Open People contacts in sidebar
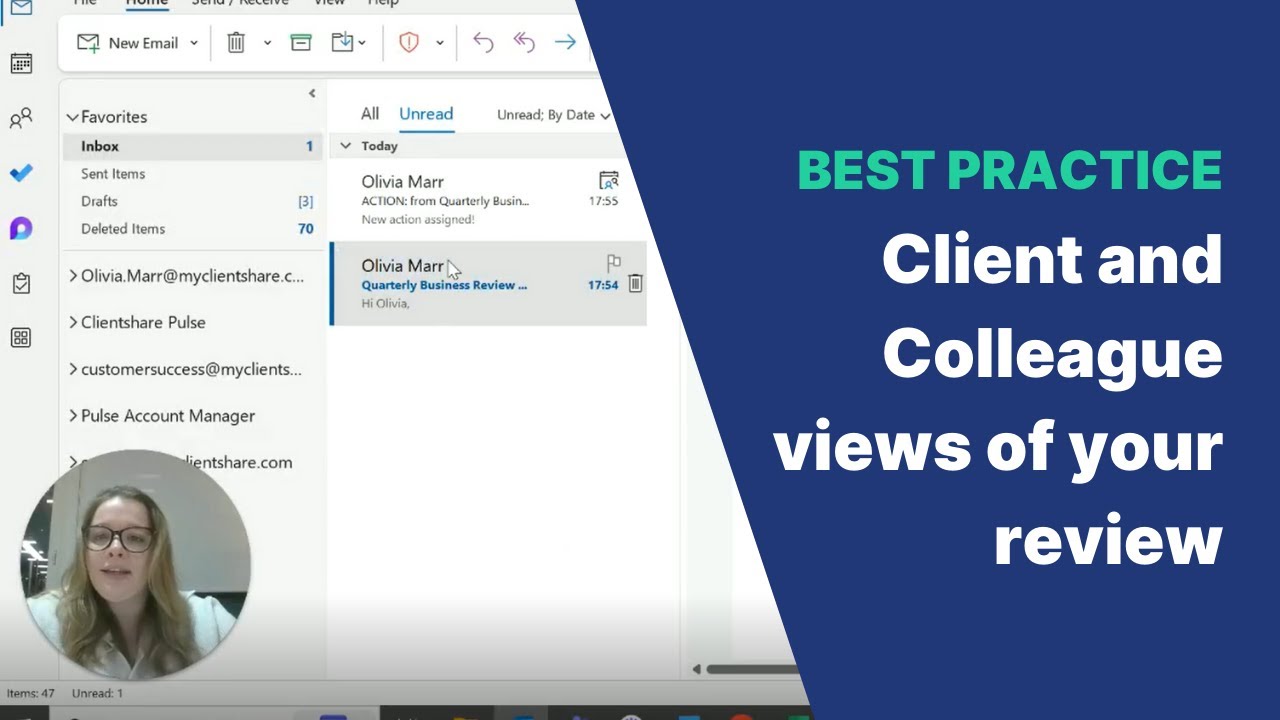This screenshot has height=720, width=1280. [21, 119]
